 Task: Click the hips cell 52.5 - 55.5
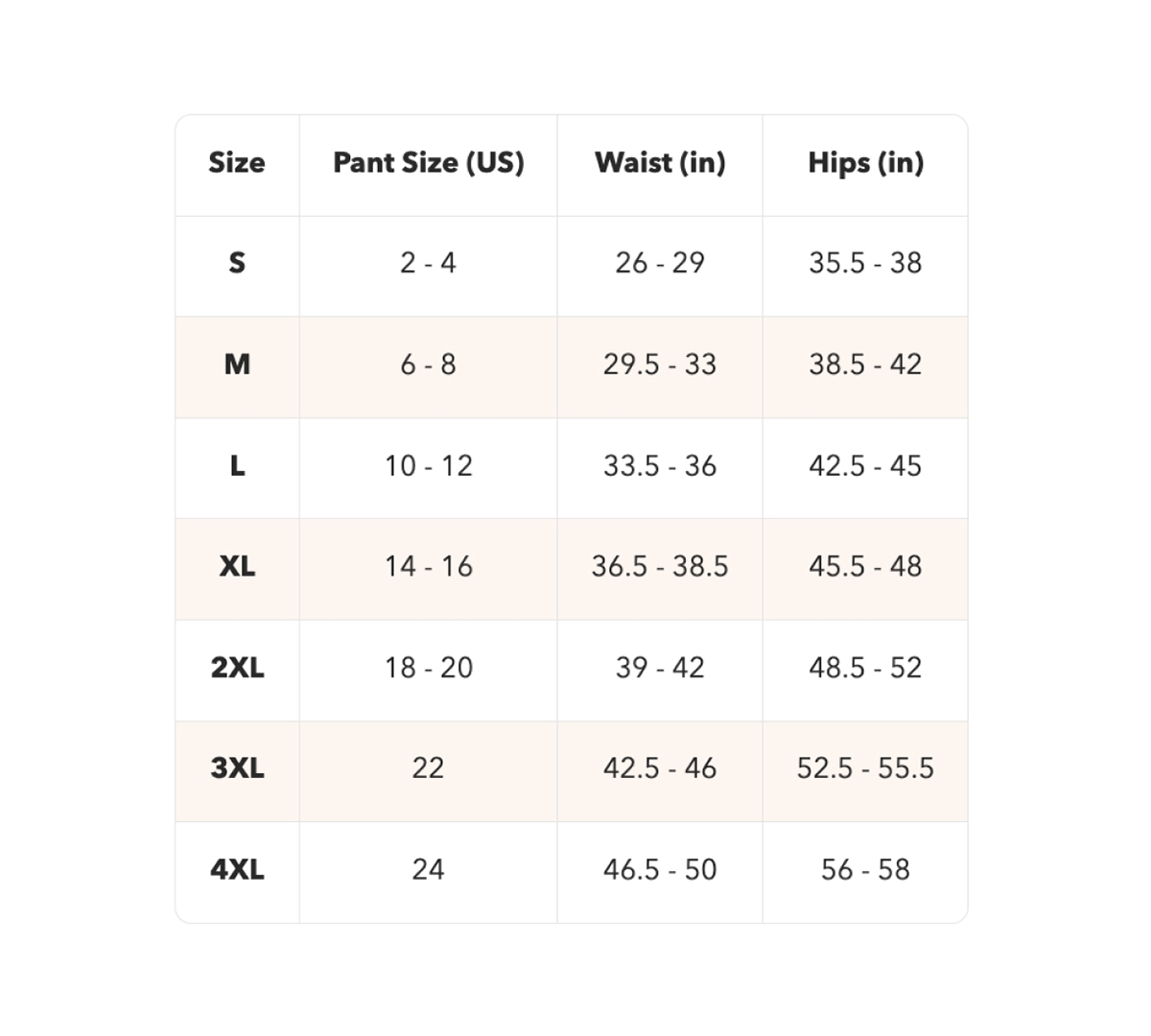click(x=865, y=768)
